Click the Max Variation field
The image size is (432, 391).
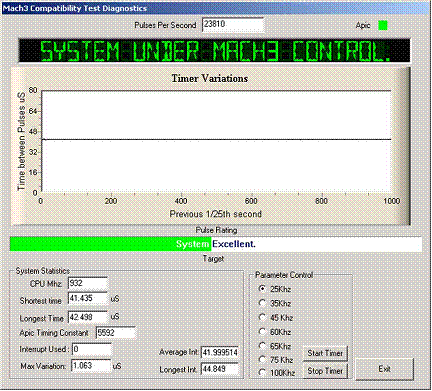pyautogui.click(x=91, y=366)
